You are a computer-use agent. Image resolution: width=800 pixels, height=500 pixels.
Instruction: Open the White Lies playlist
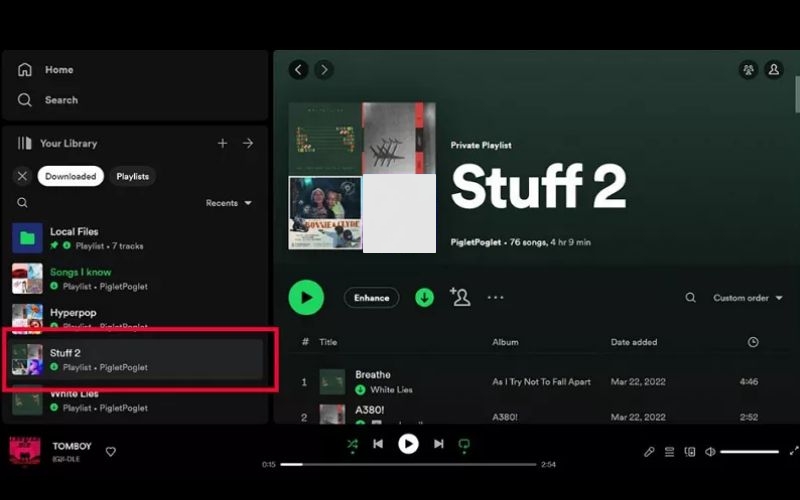click(x=135, y=401)
